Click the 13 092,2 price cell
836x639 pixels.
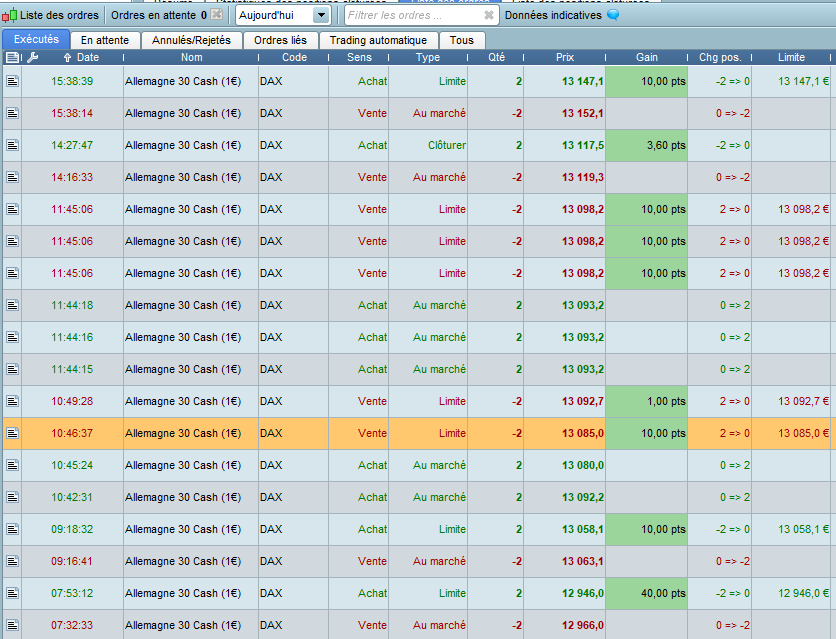(565, 497)
